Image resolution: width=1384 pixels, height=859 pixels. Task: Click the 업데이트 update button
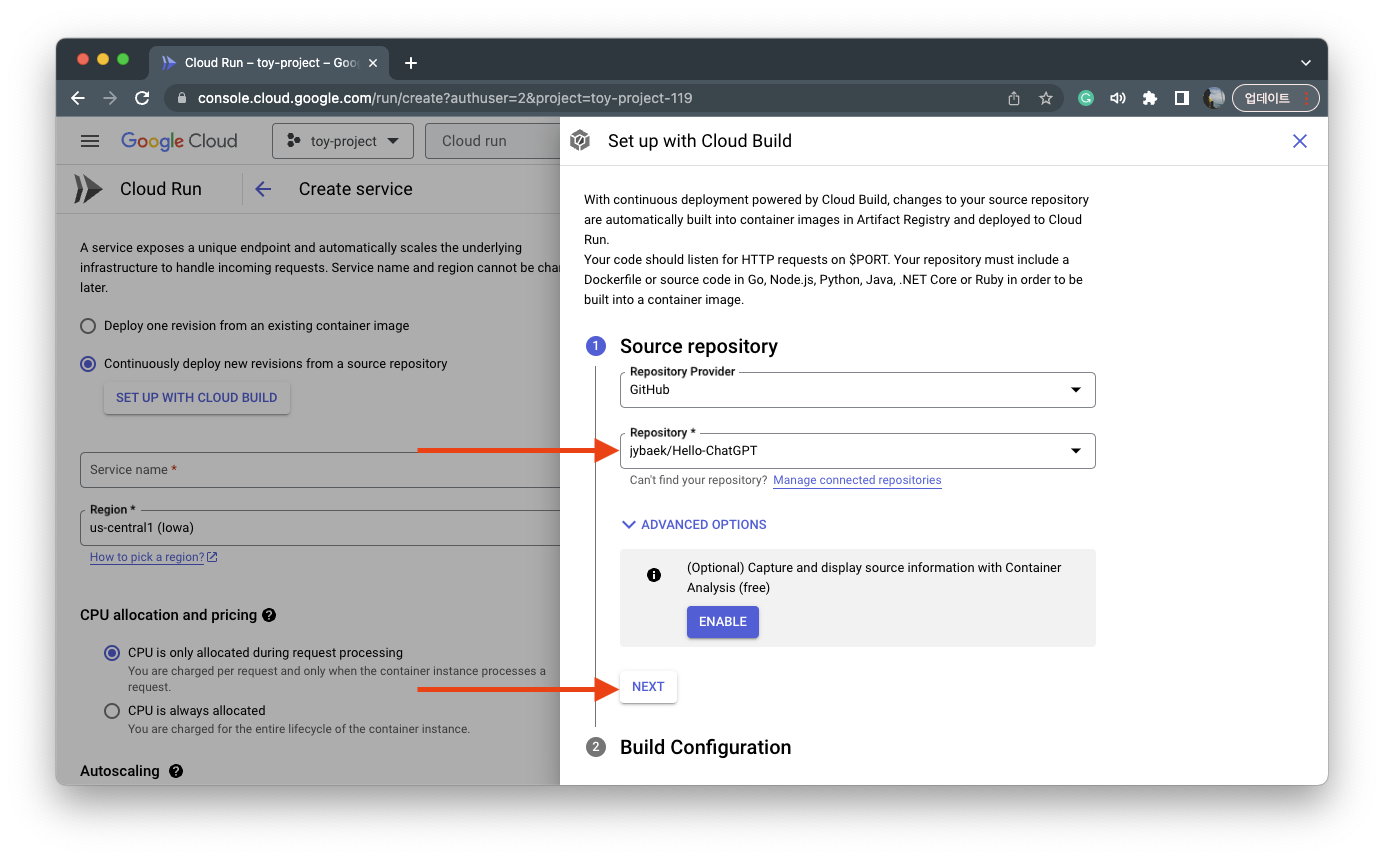pos(1276,98)
